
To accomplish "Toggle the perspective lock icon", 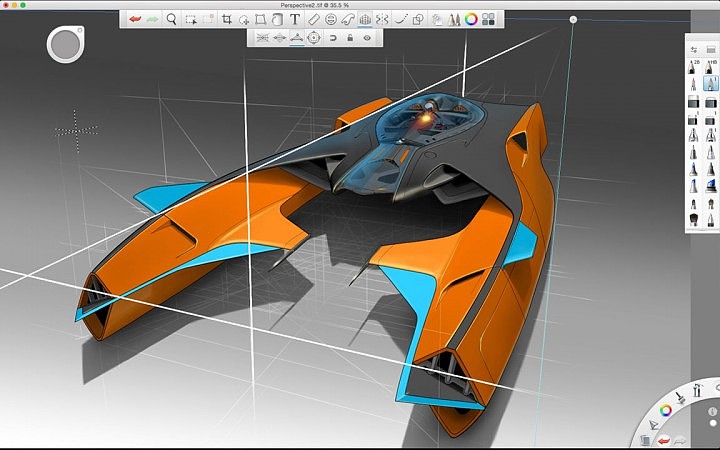I will tap(349, 37).
